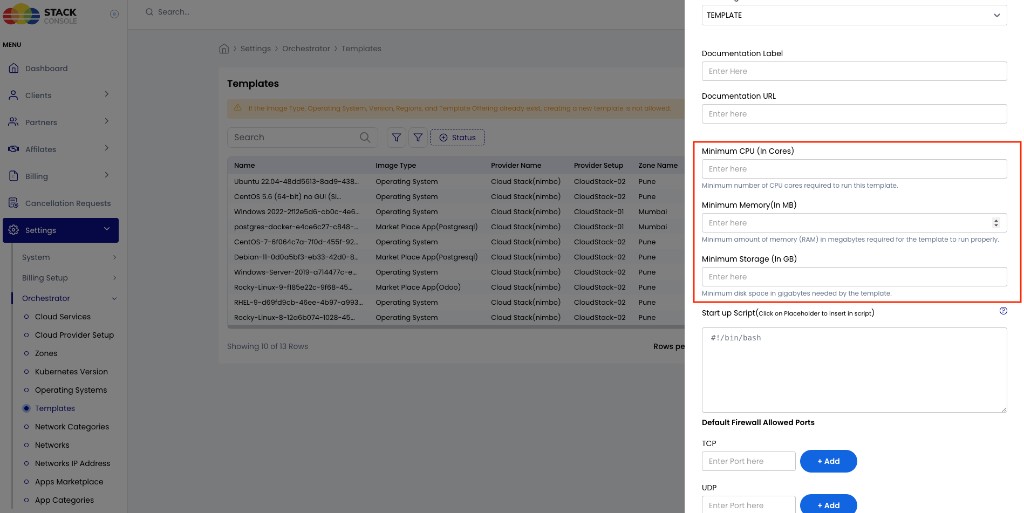1024x513 pixels.
Task: Click the magnifier in Templates search box
Action: 365,137
